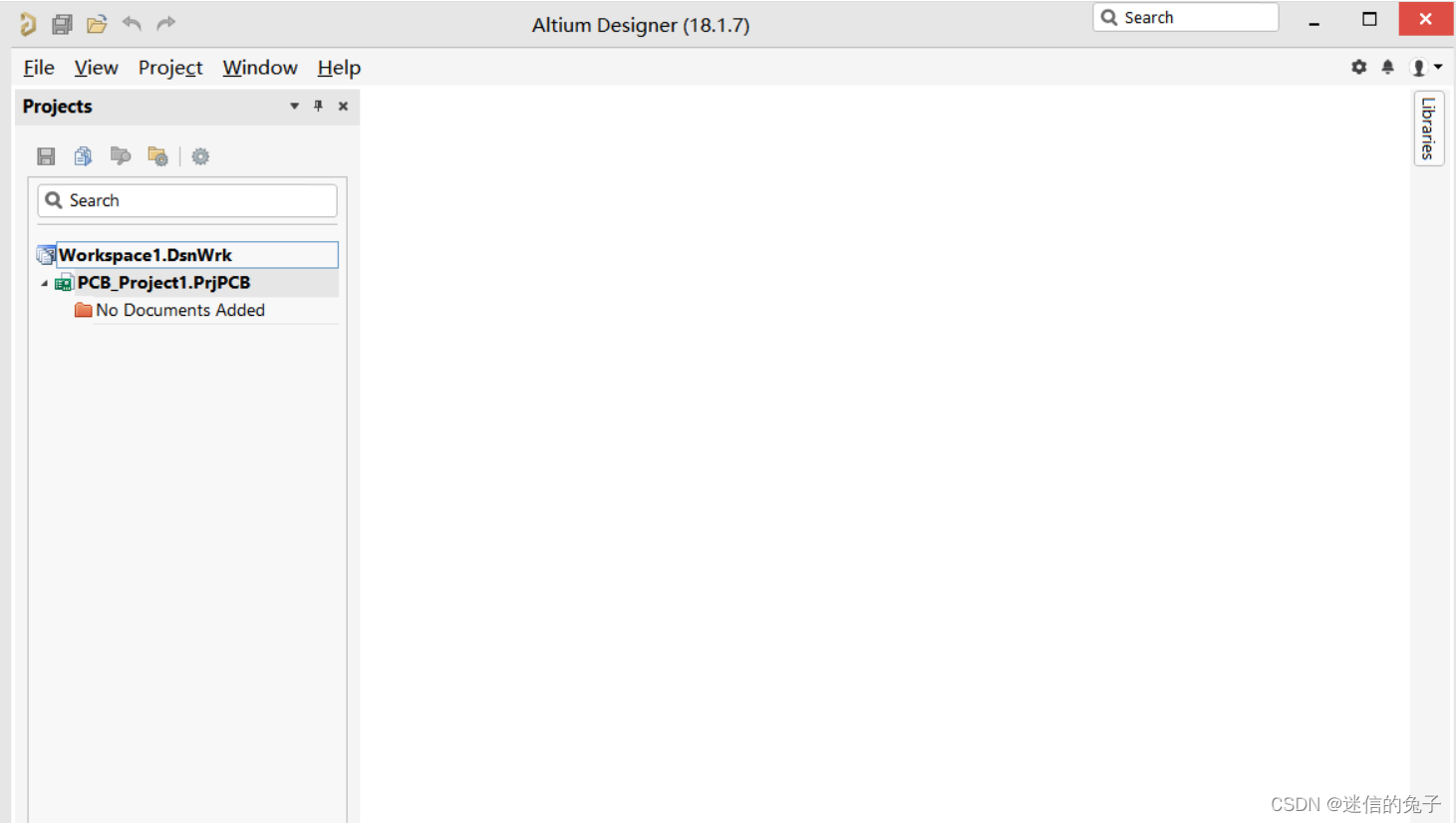The height and width of the screenshot is (823, 1456).
Task: Toggle the Projects panel pin
Action: click(318, 106)
